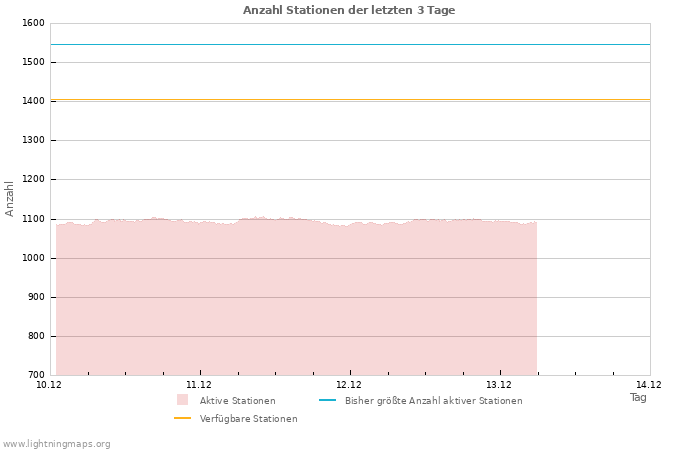This screenshot has height=450, width=700.
Task: Click the 14.12 date label on the x-axis
Action: [x=649, y=385]
